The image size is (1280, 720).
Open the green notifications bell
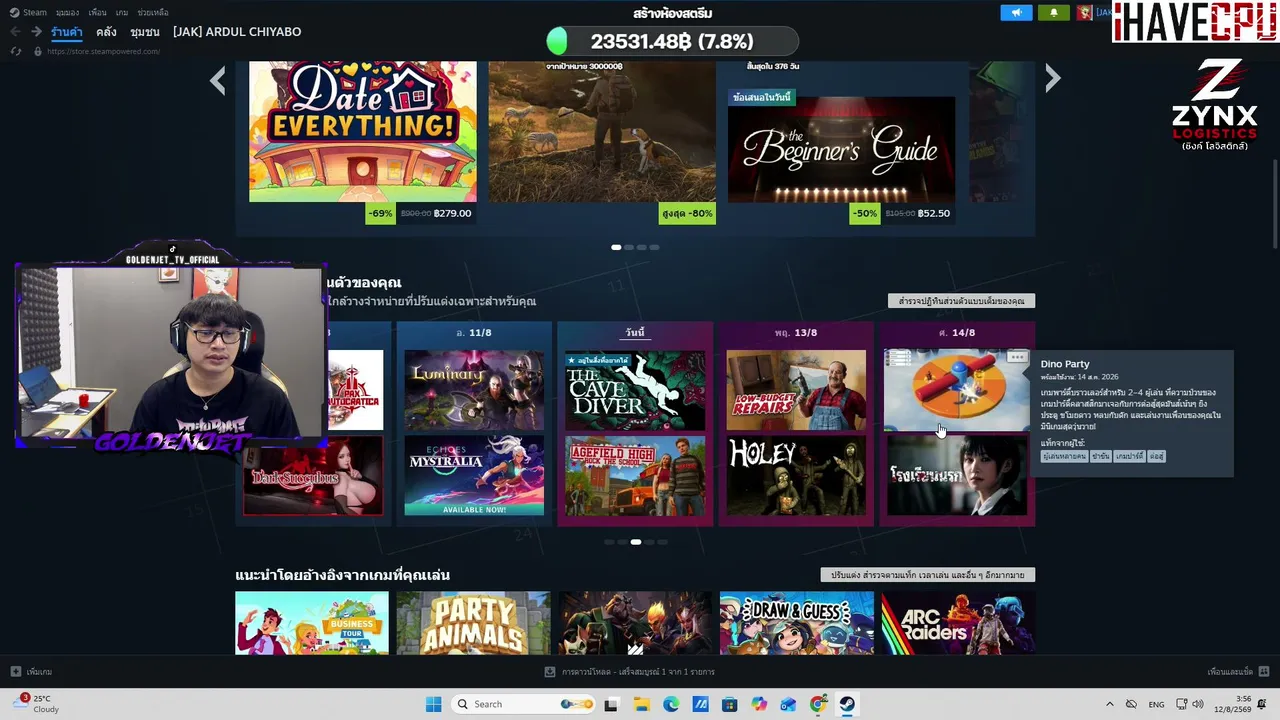pyautogui.click(x=1053, y=13)
